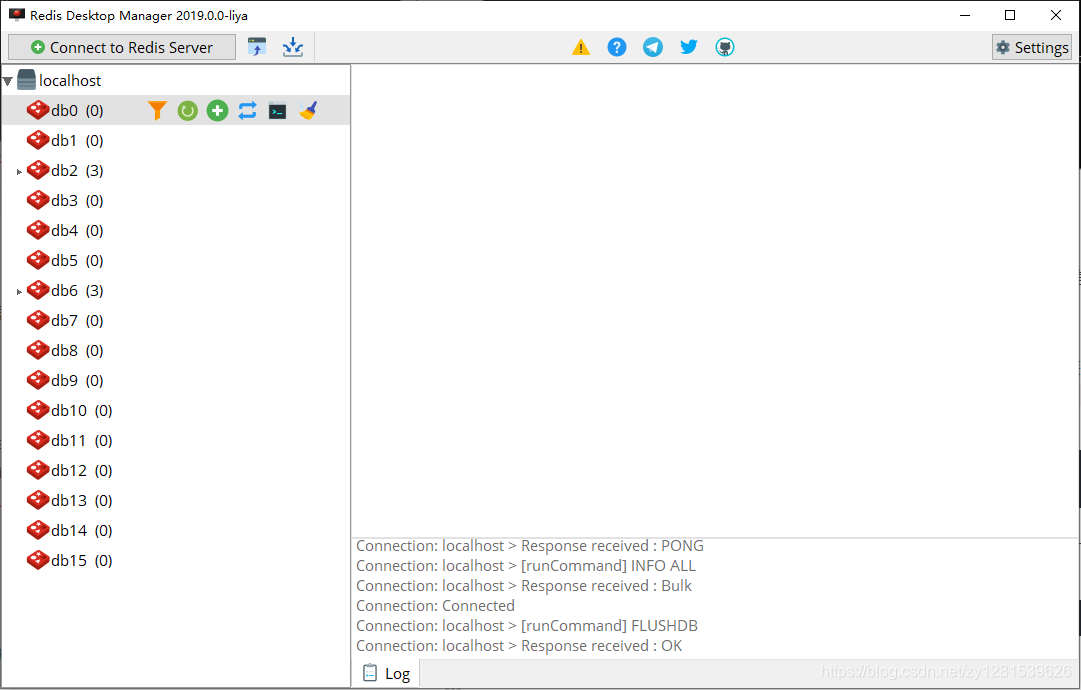
Task: Click the red Redis icon beside db6
Action: click(x=38, y=290)
